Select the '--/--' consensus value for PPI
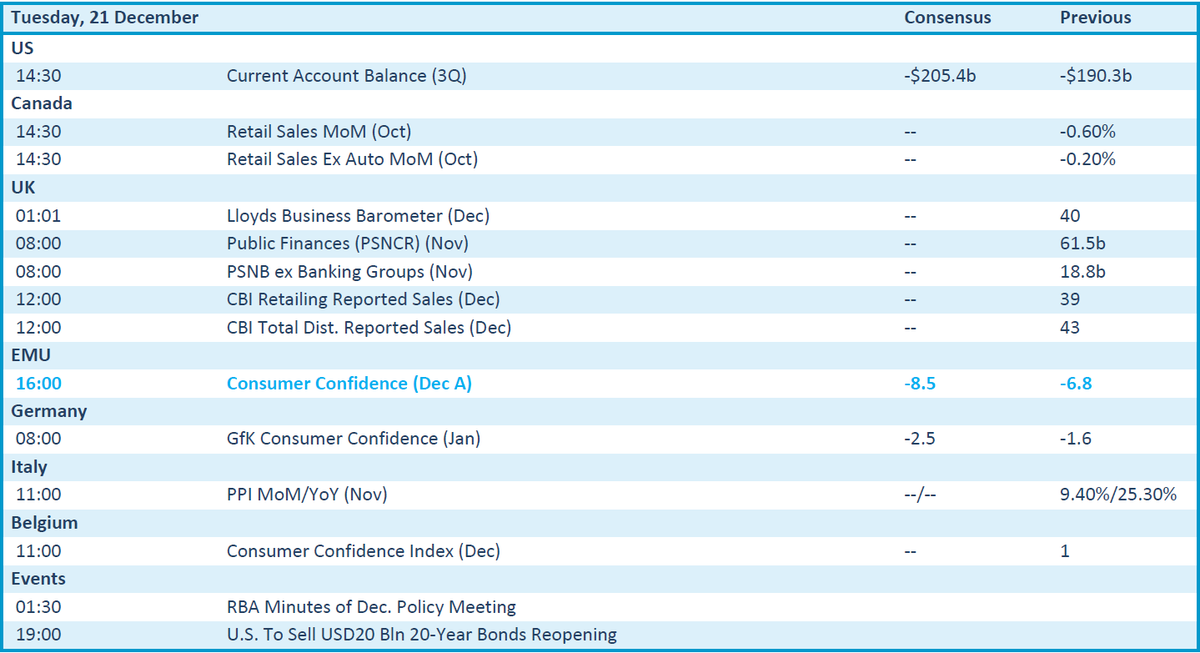Viewport: 1200px width, 653px height. click(919, 495)
